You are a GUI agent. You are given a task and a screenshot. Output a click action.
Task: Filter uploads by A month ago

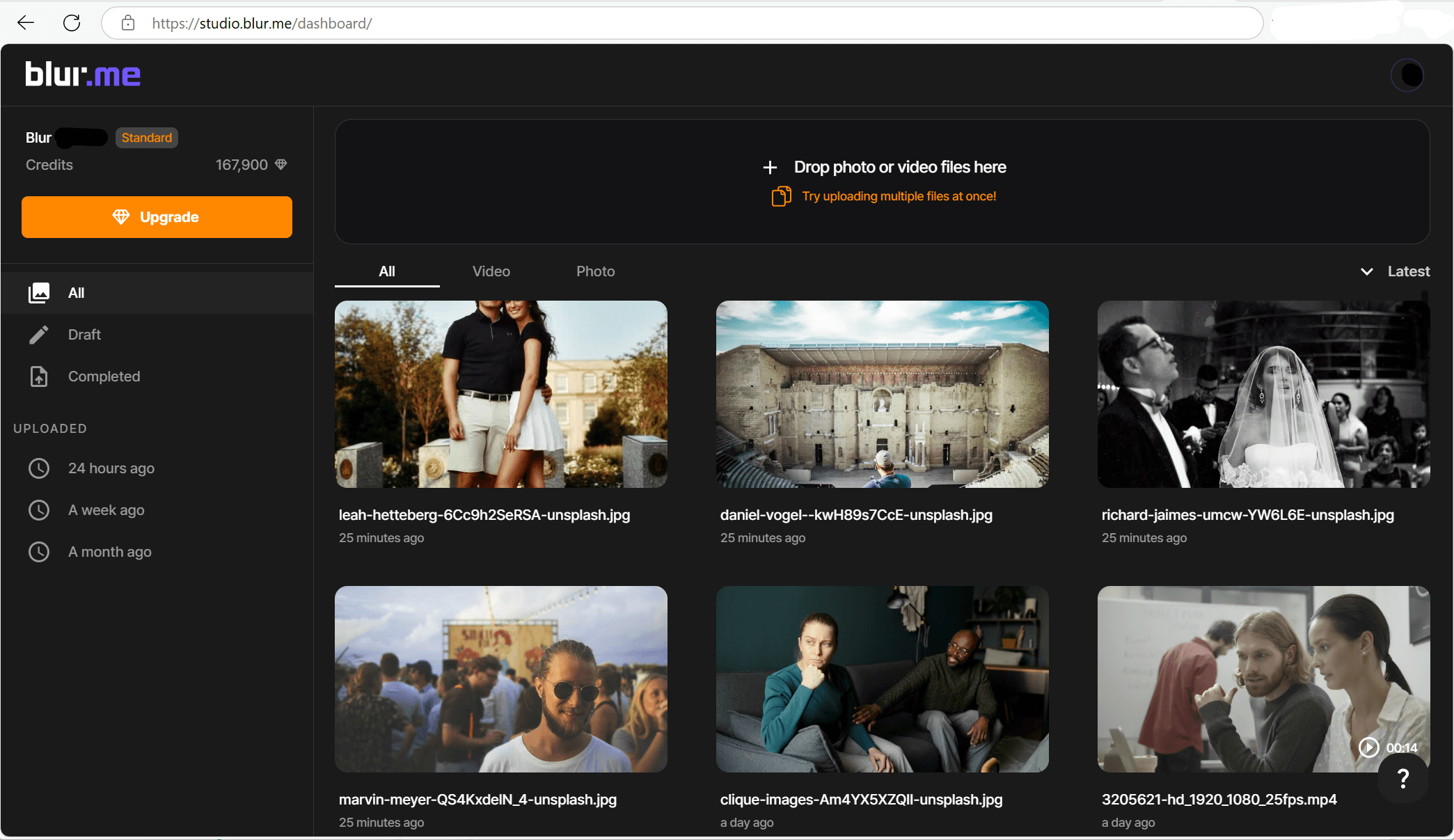pyautogui.click(x=109, y=552)
